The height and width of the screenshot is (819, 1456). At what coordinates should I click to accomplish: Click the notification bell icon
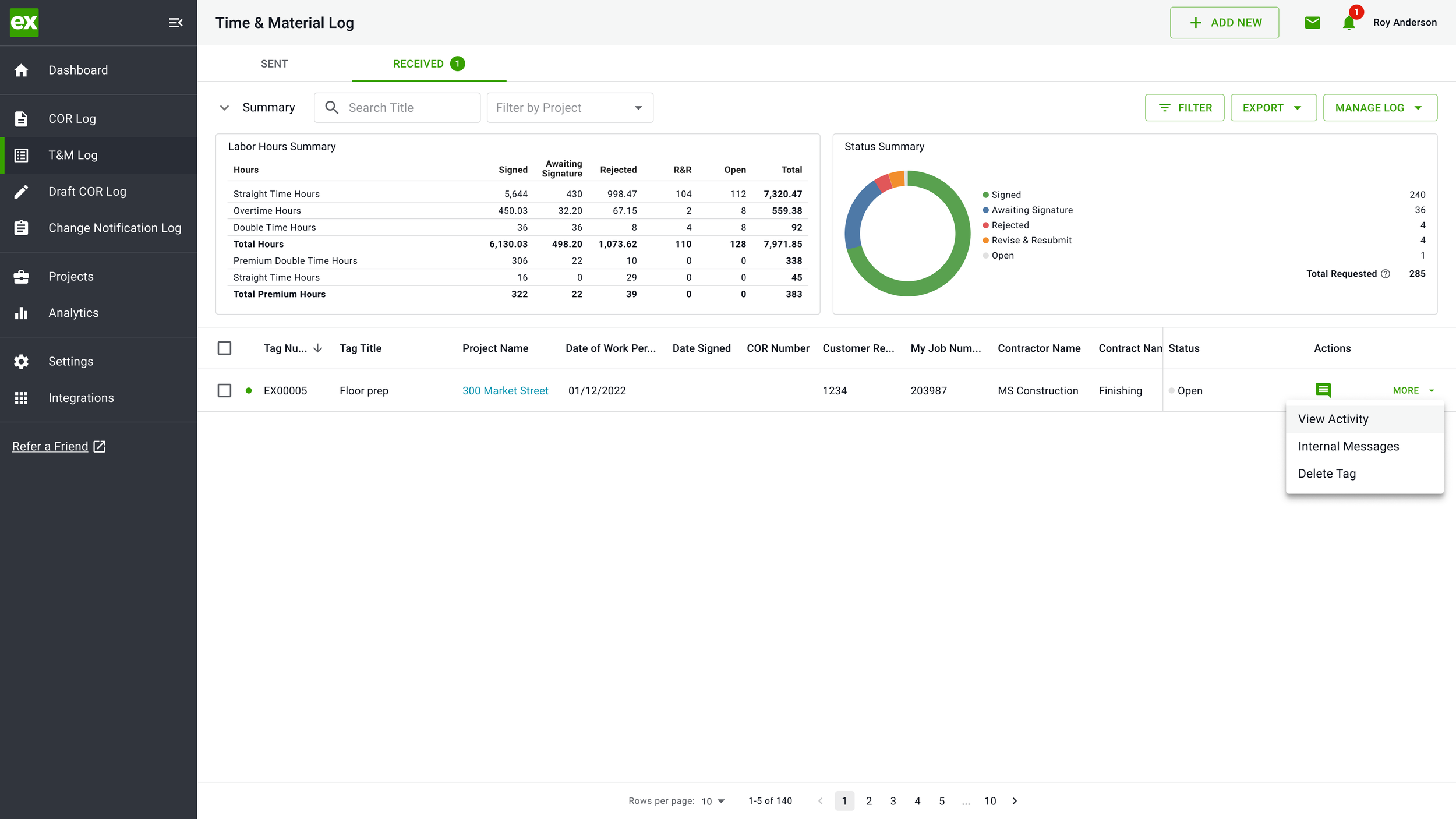click(1348, 23)
